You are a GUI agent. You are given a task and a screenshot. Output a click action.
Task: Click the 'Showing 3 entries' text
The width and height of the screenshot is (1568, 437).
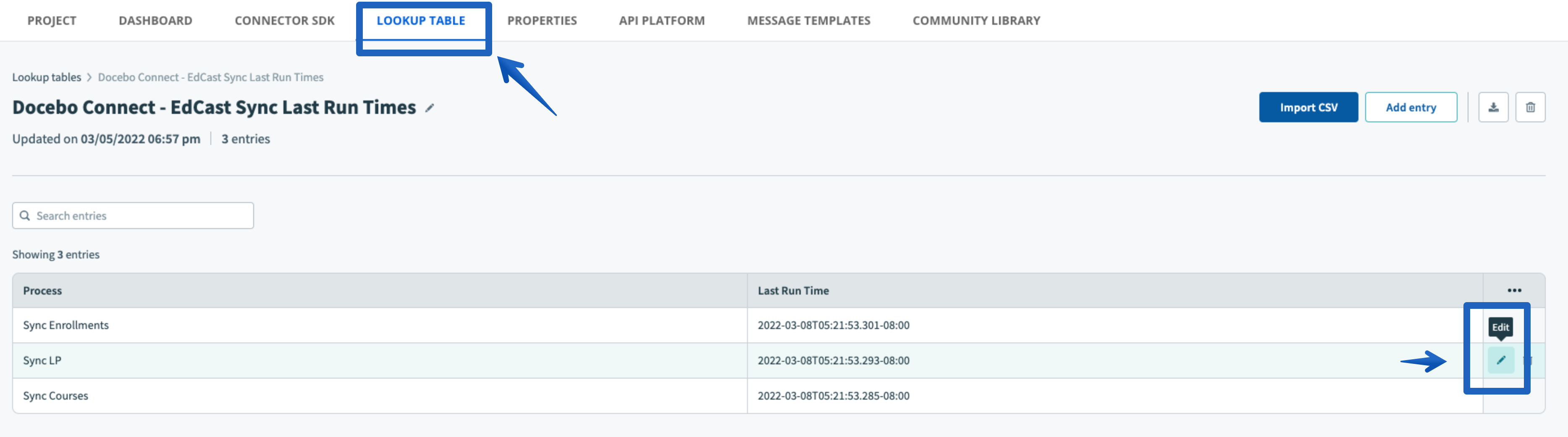point(55,255)
